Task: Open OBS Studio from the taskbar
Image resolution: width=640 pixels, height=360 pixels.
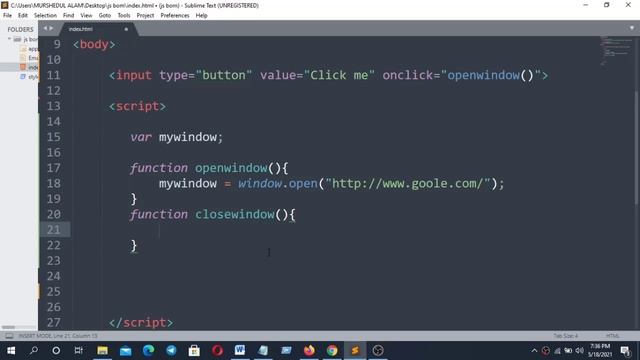Action: (378, 351)
